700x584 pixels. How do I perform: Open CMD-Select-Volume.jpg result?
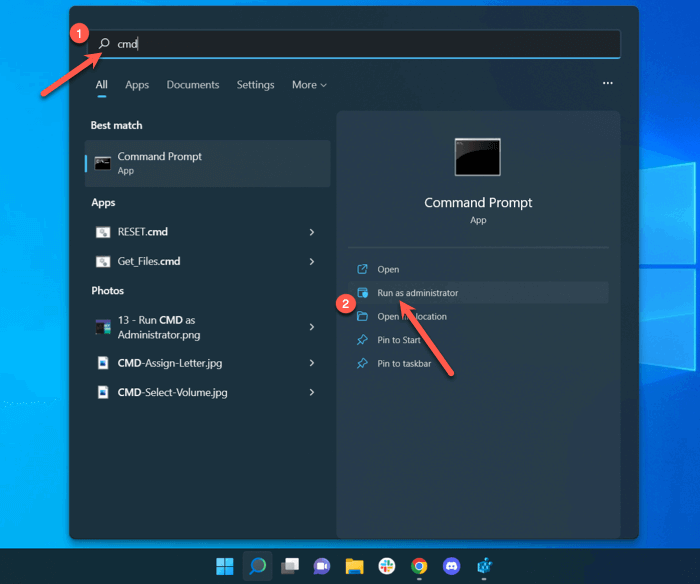click(x=208, y=392)
